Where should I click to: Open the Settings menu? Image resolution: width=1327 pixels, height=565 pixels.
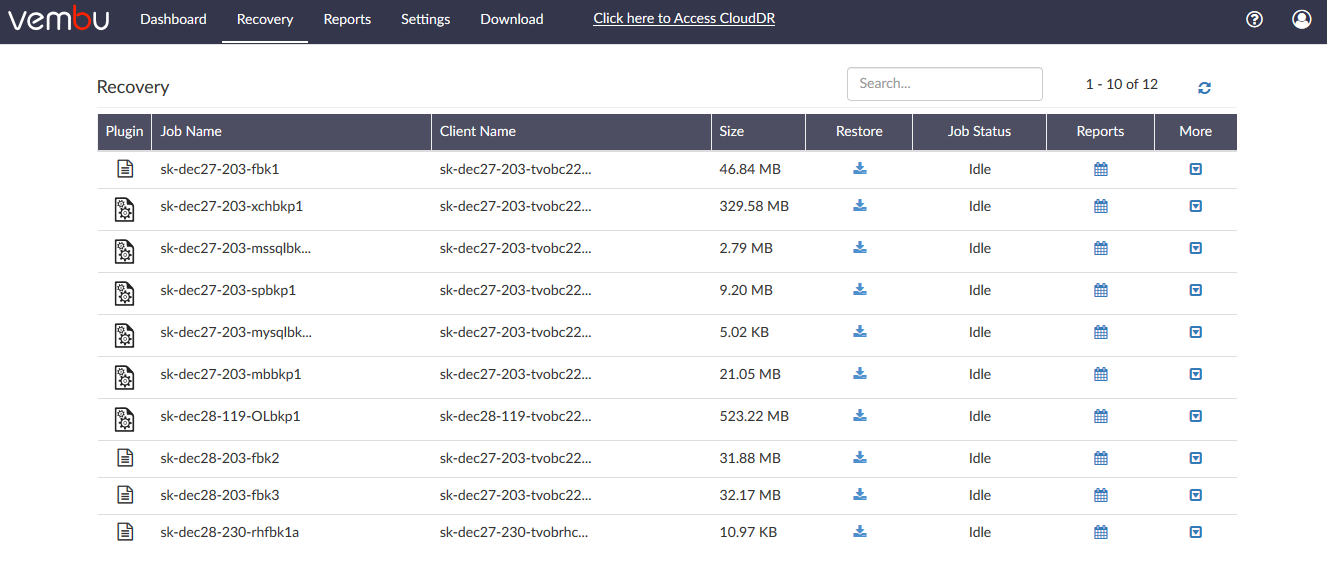click(425, 19)
